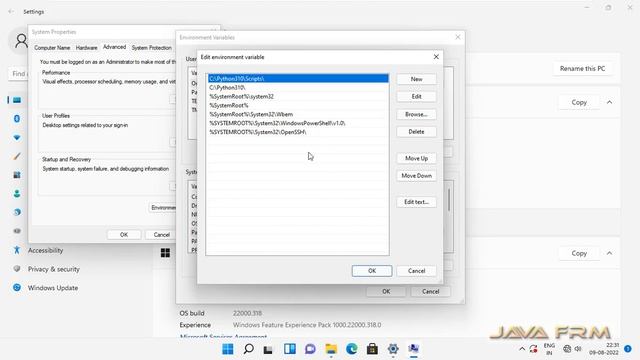Open Bluetooth & devices icon in sidebar
This screenshot has height=360, width=640.
click(x=17, y=119)
